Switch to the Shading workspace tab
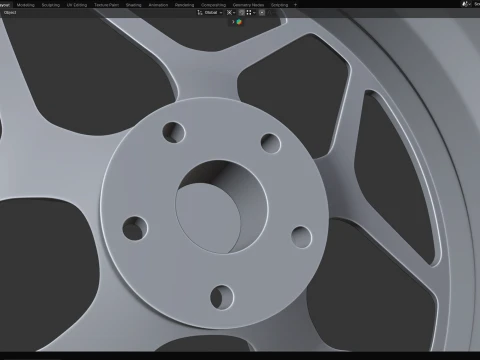480x360 pixels. pos(134,5)
